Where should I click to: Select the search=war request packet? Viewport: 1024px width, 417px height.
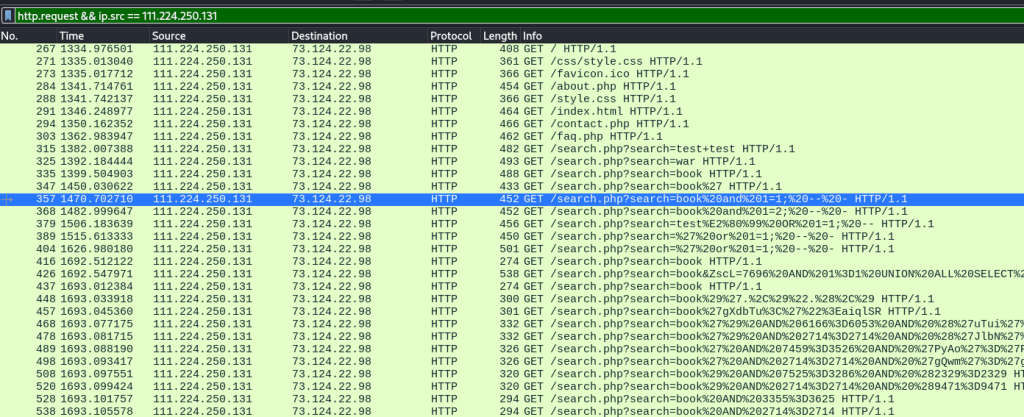[500, 161]
